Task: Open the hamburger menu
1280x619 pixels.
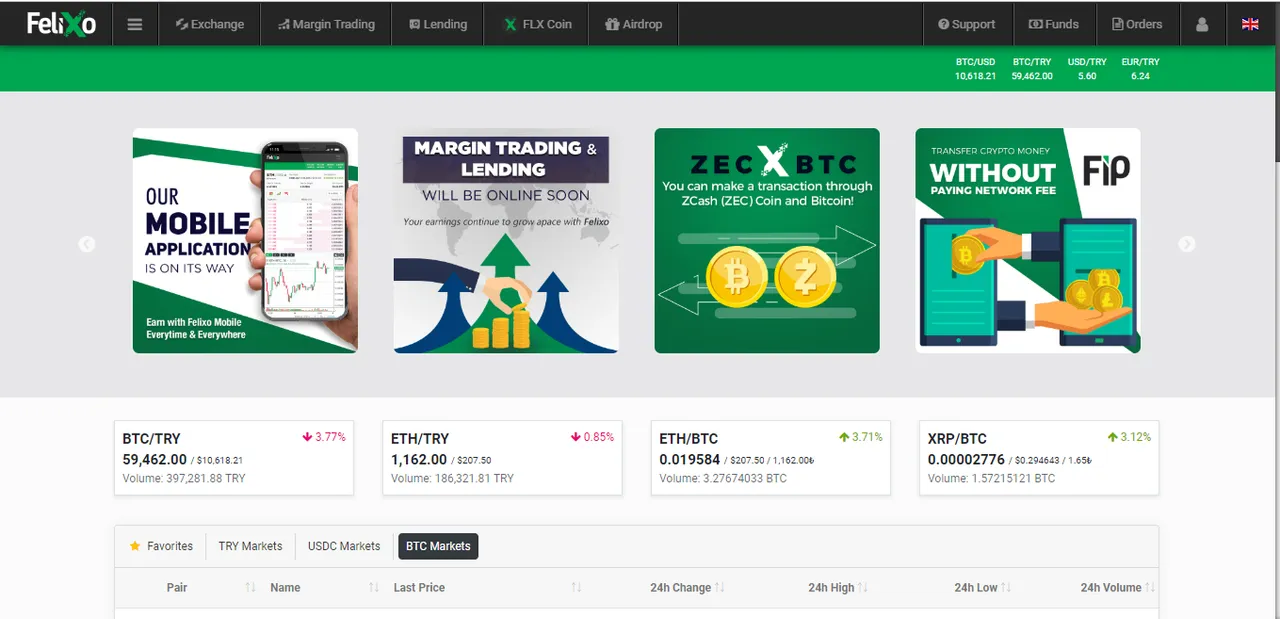Action: (x=135, y=24)
